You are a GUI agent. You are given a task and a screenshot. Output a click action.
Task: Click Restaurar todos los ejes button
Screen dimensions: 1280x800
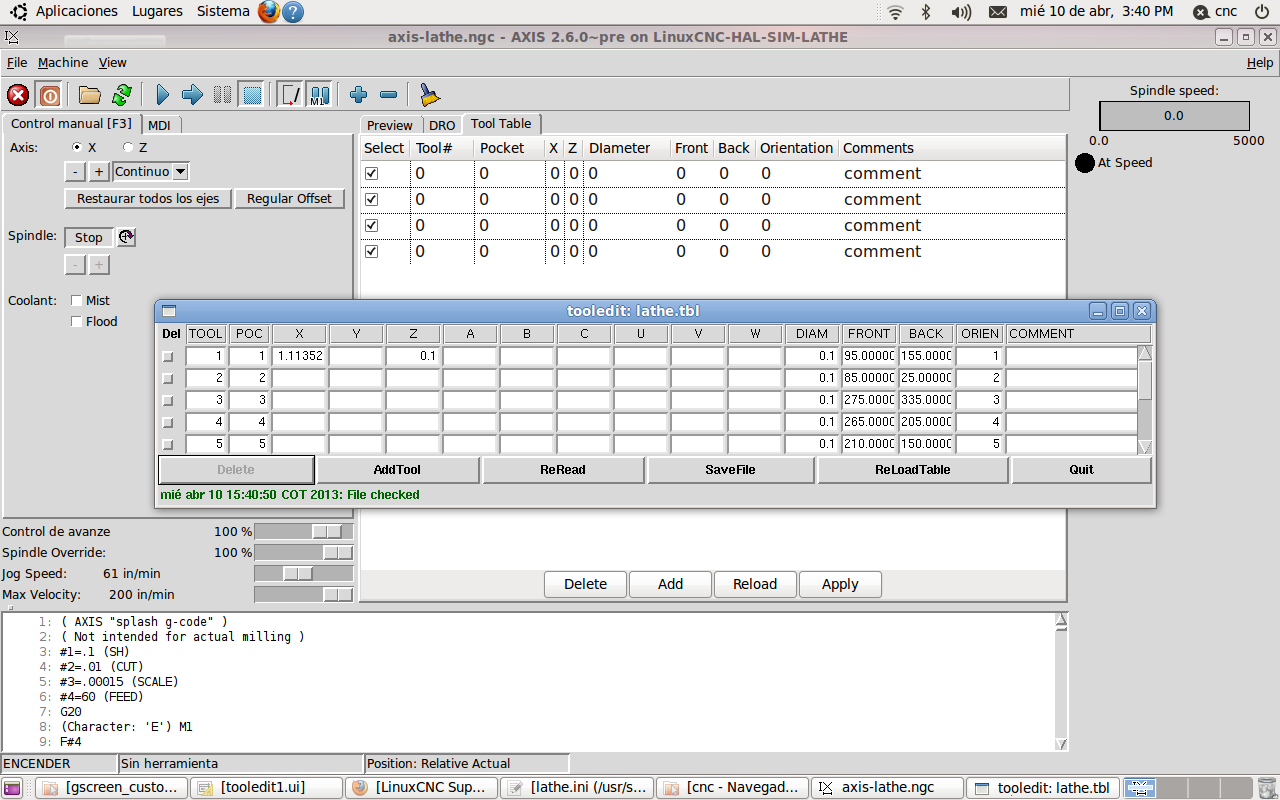(148, 198)
